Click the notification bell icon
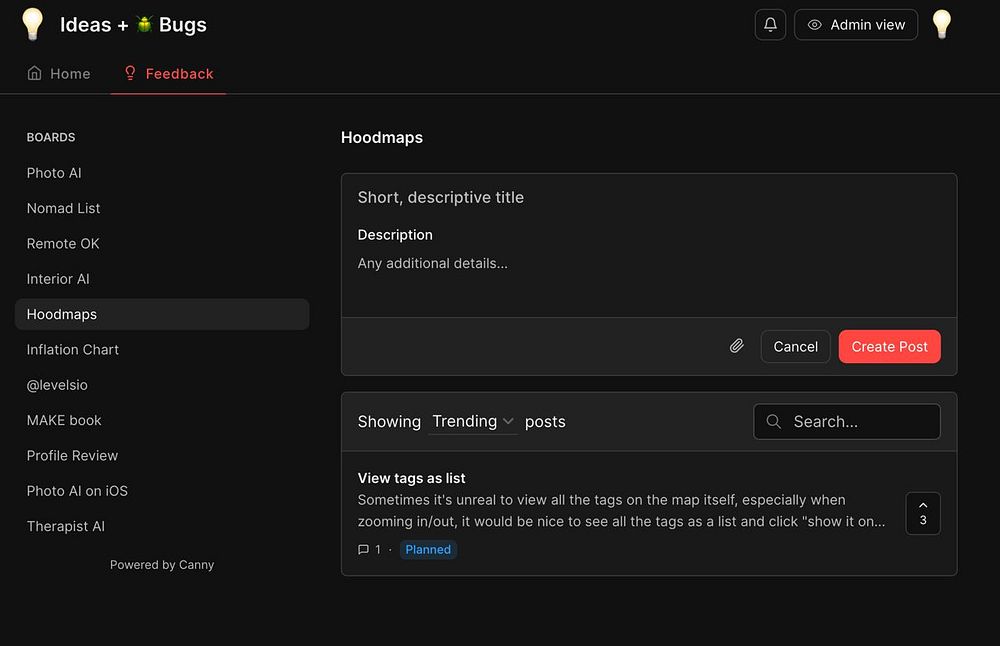Viewport: 1000px width, 646px height. coord(770,25)
